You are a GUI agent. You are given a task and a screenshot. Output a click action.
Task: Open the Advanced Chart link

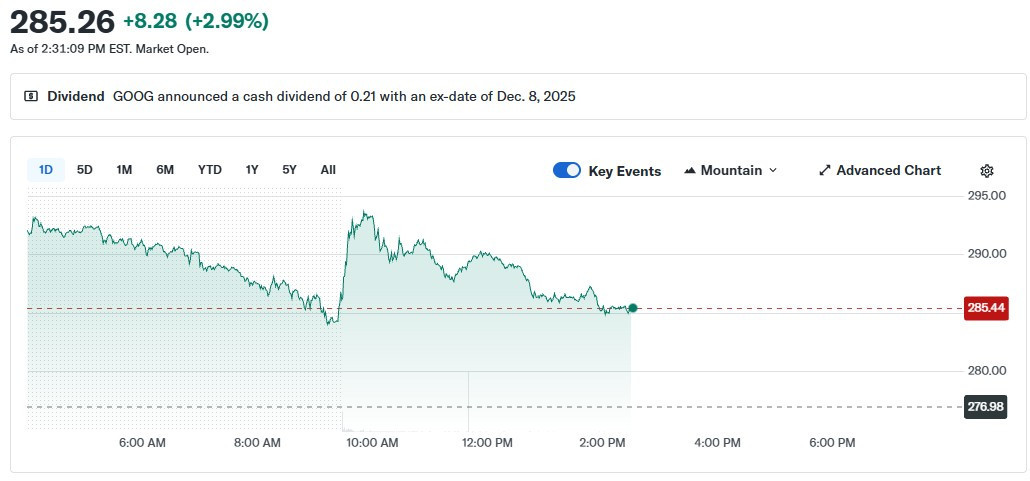pos(888,171)
